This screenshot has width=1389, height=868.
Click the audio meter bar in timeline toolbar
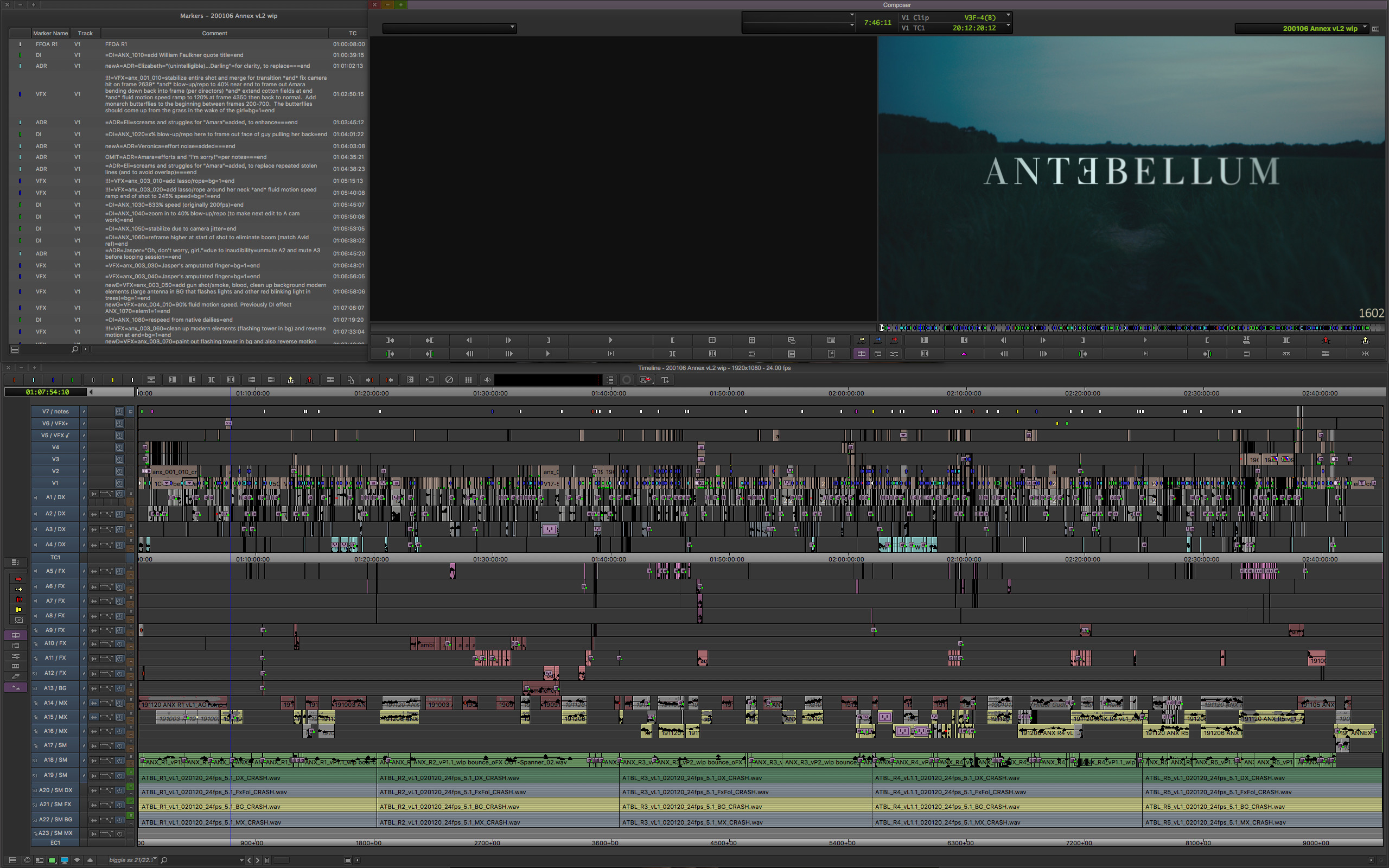click(548, 380)
